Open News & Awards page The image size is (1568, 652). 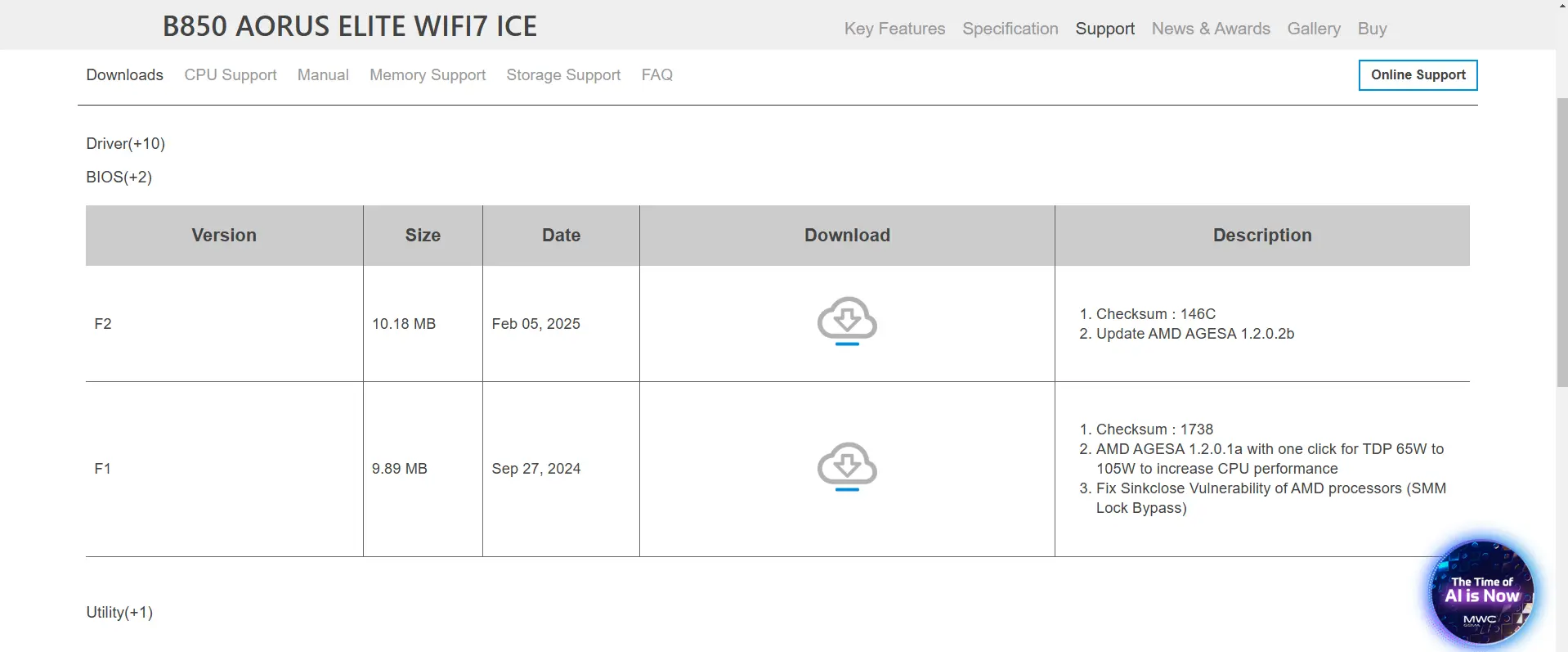point(1211,29)
